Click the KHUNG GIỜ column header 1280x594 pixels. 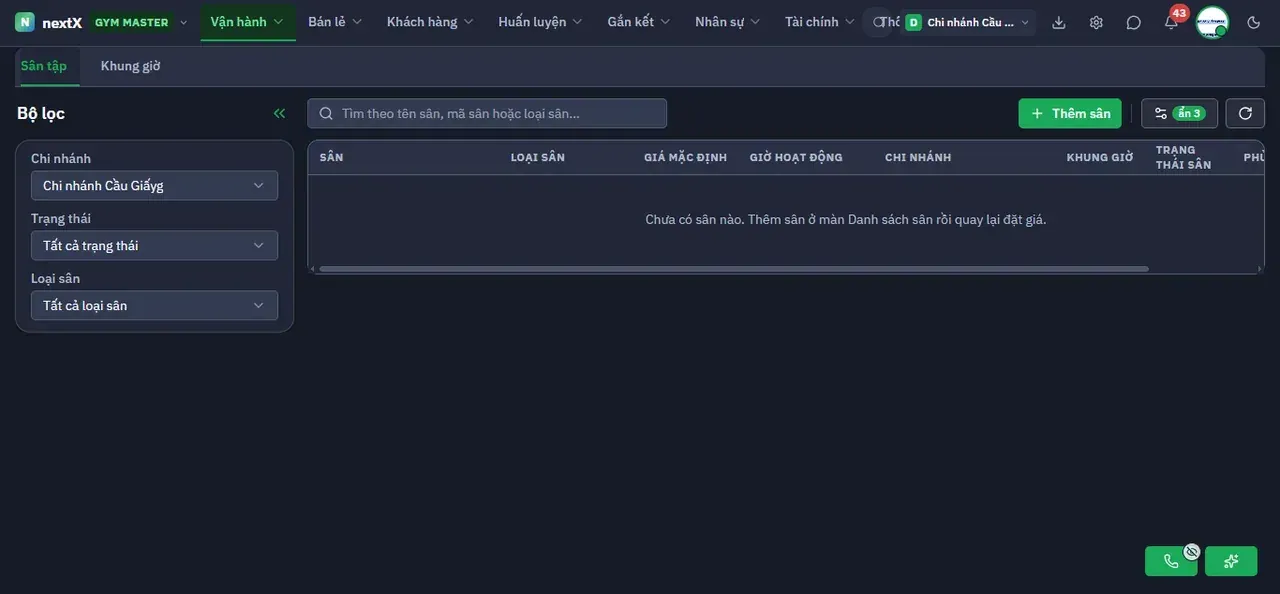(x=1100, y=157)
